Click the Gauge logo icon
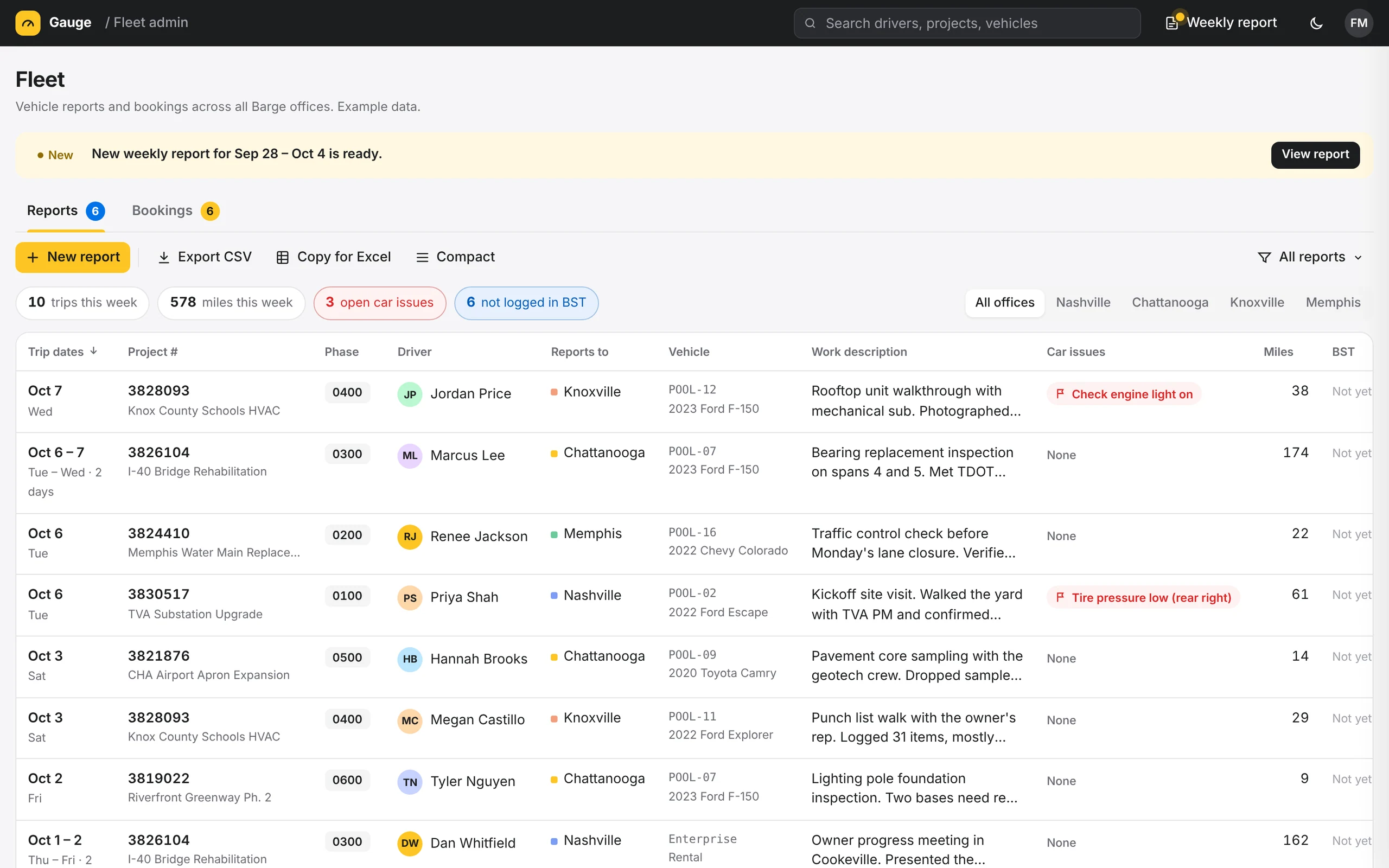The image size is (1389, 868). click(28, 23)
